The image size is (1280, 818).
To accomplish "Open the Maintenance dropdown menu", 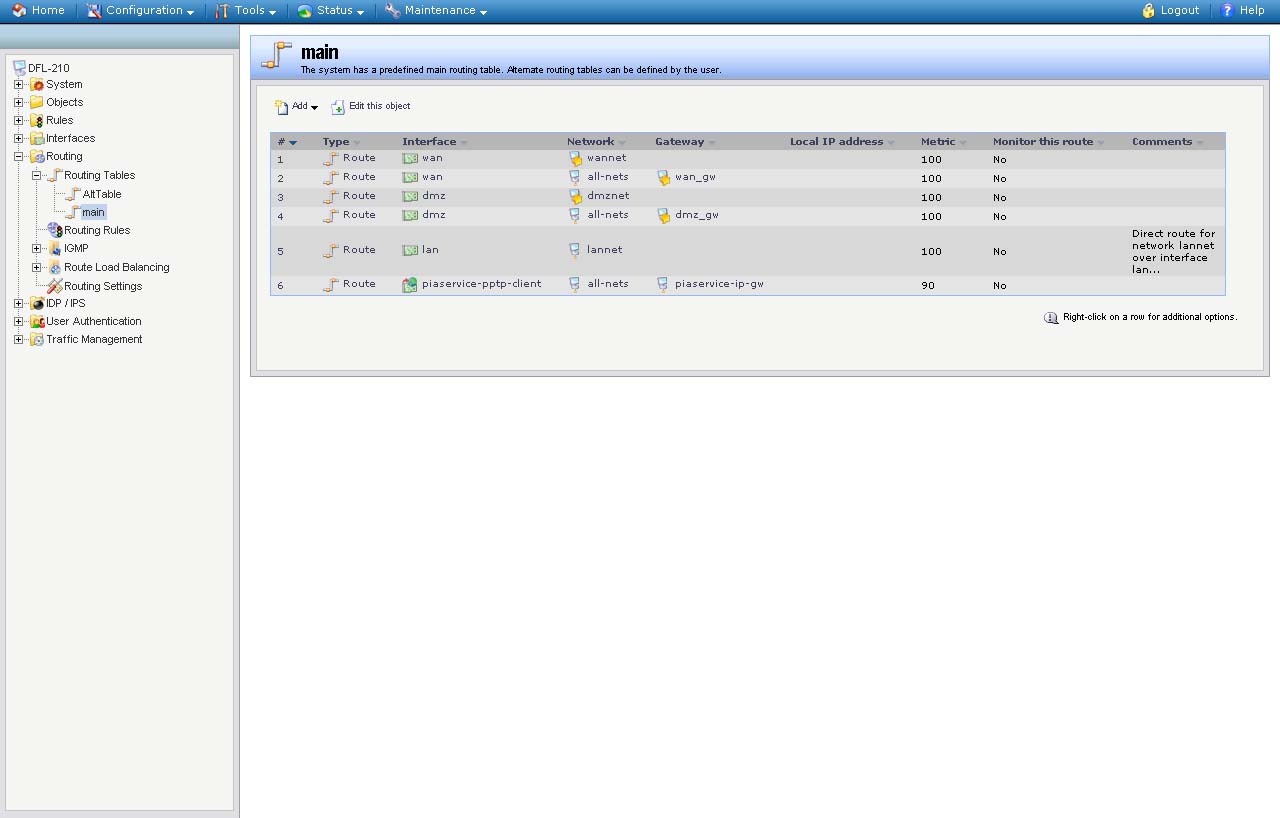I will point(436,10).
